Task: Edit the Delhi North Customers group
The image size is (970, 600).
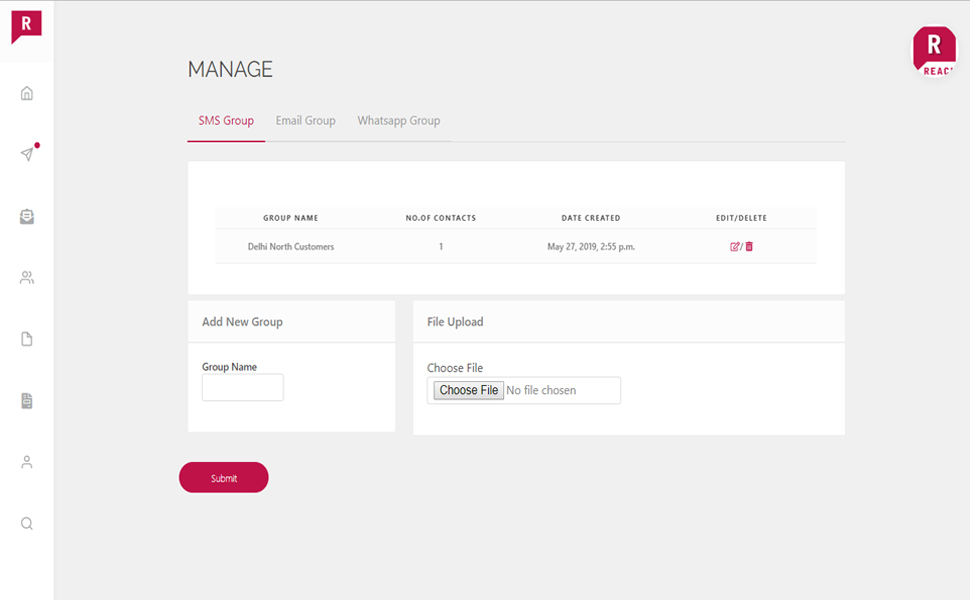Action: 735,246
